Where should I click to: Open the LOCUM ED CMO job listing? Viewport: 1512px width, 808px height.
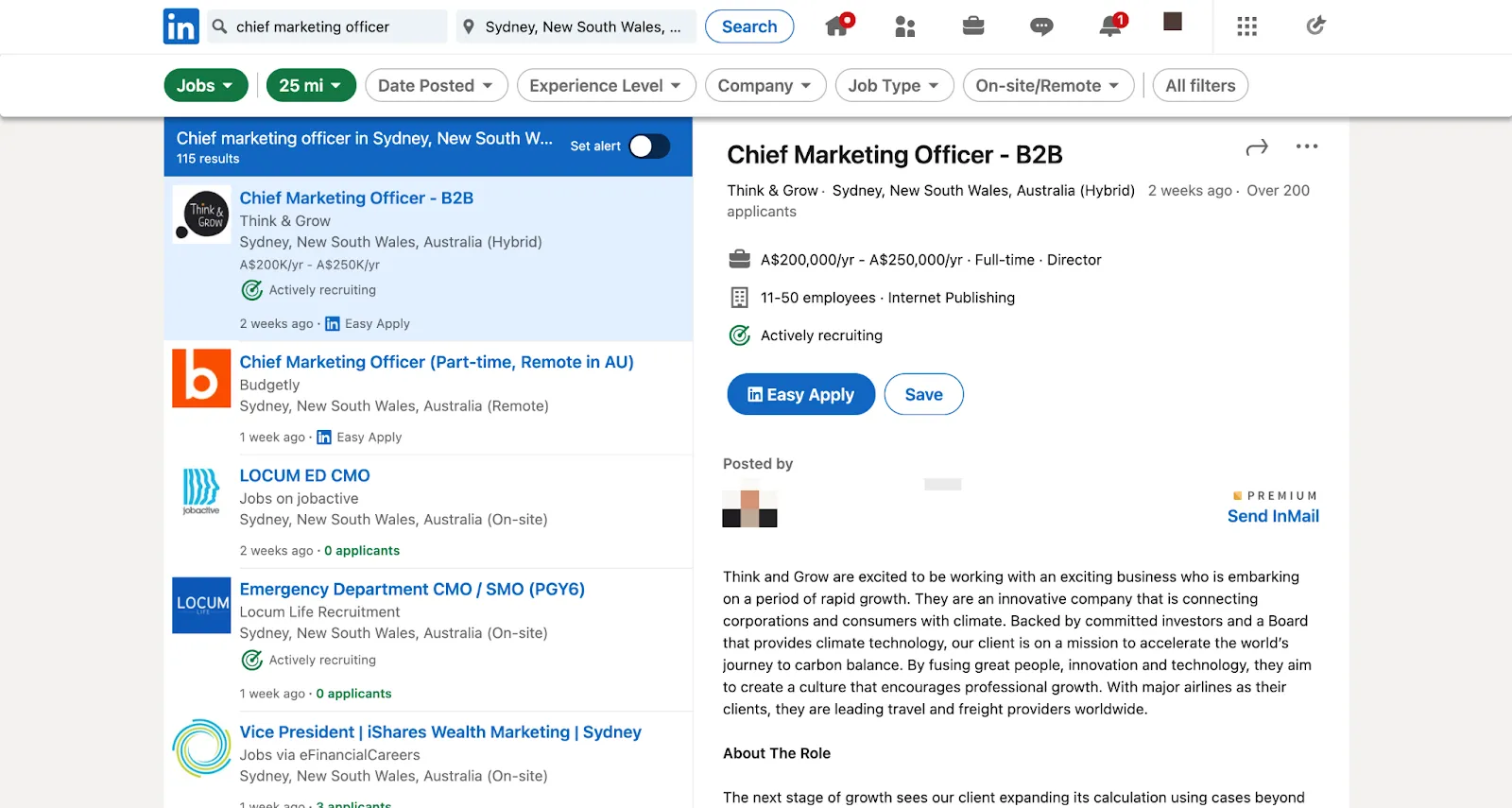click(304, 475)
